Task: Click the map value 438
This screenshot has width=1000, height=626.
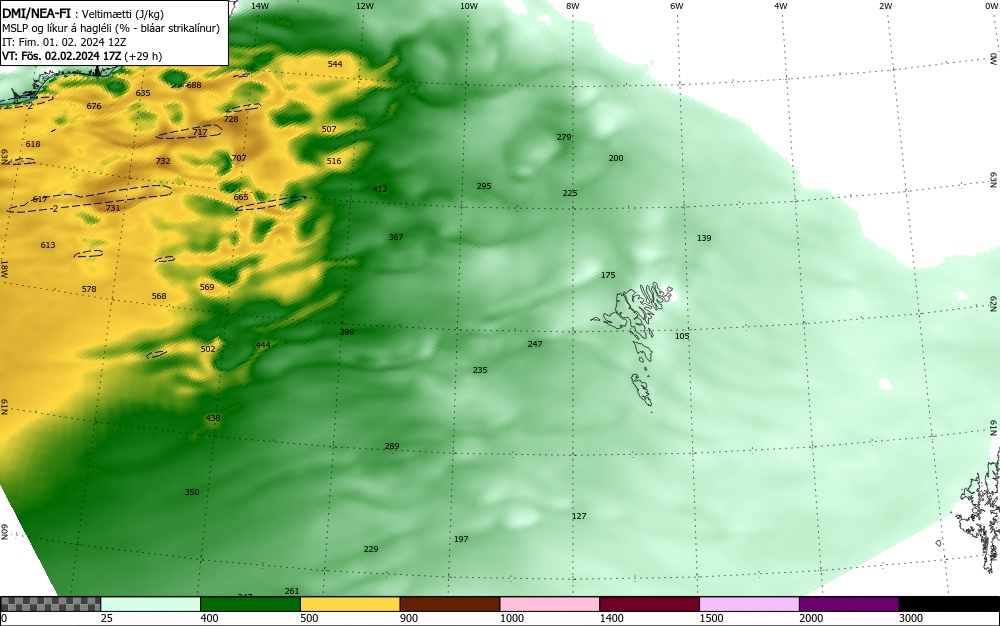Action: (213, 419)
